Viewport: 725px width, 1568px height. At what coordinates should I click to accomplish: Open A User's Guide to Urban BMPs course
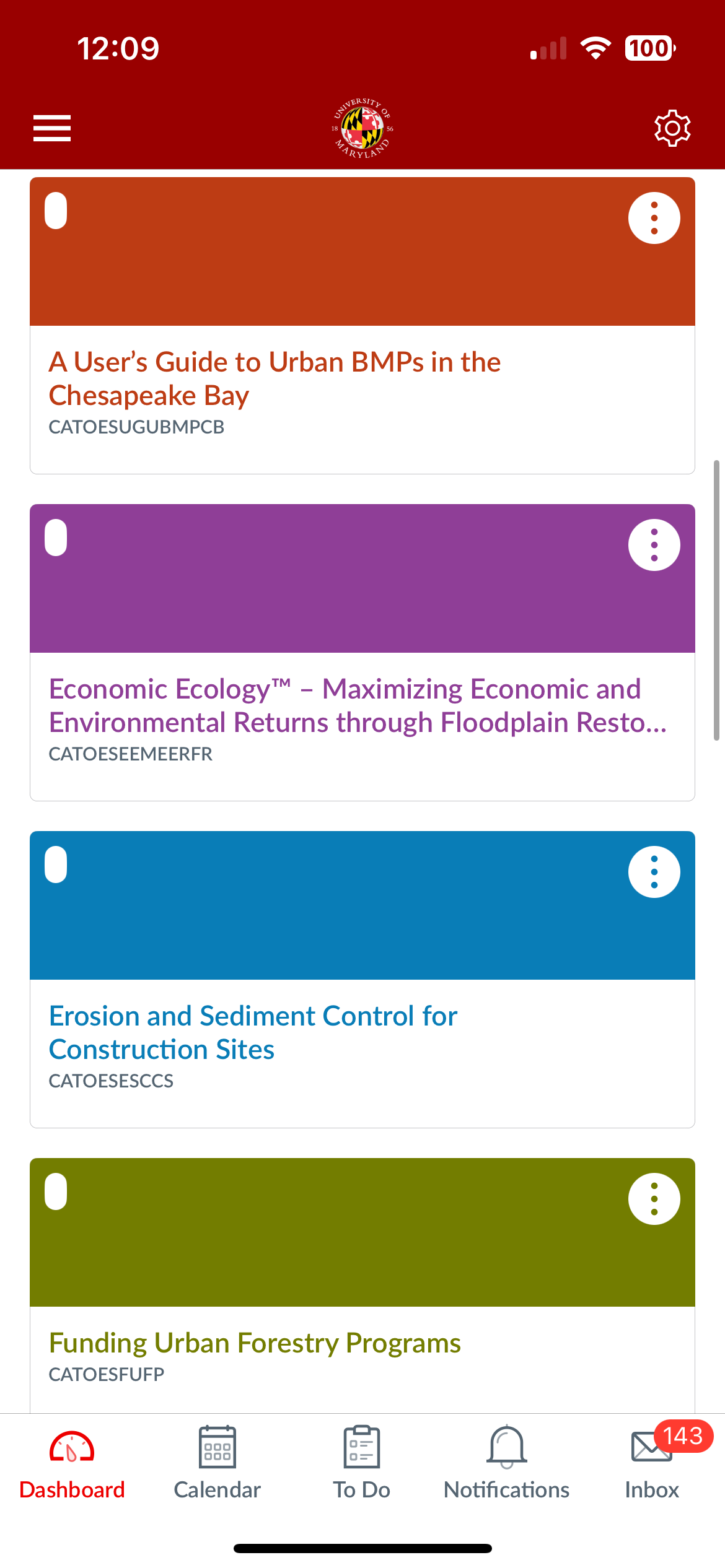[275, 378]
